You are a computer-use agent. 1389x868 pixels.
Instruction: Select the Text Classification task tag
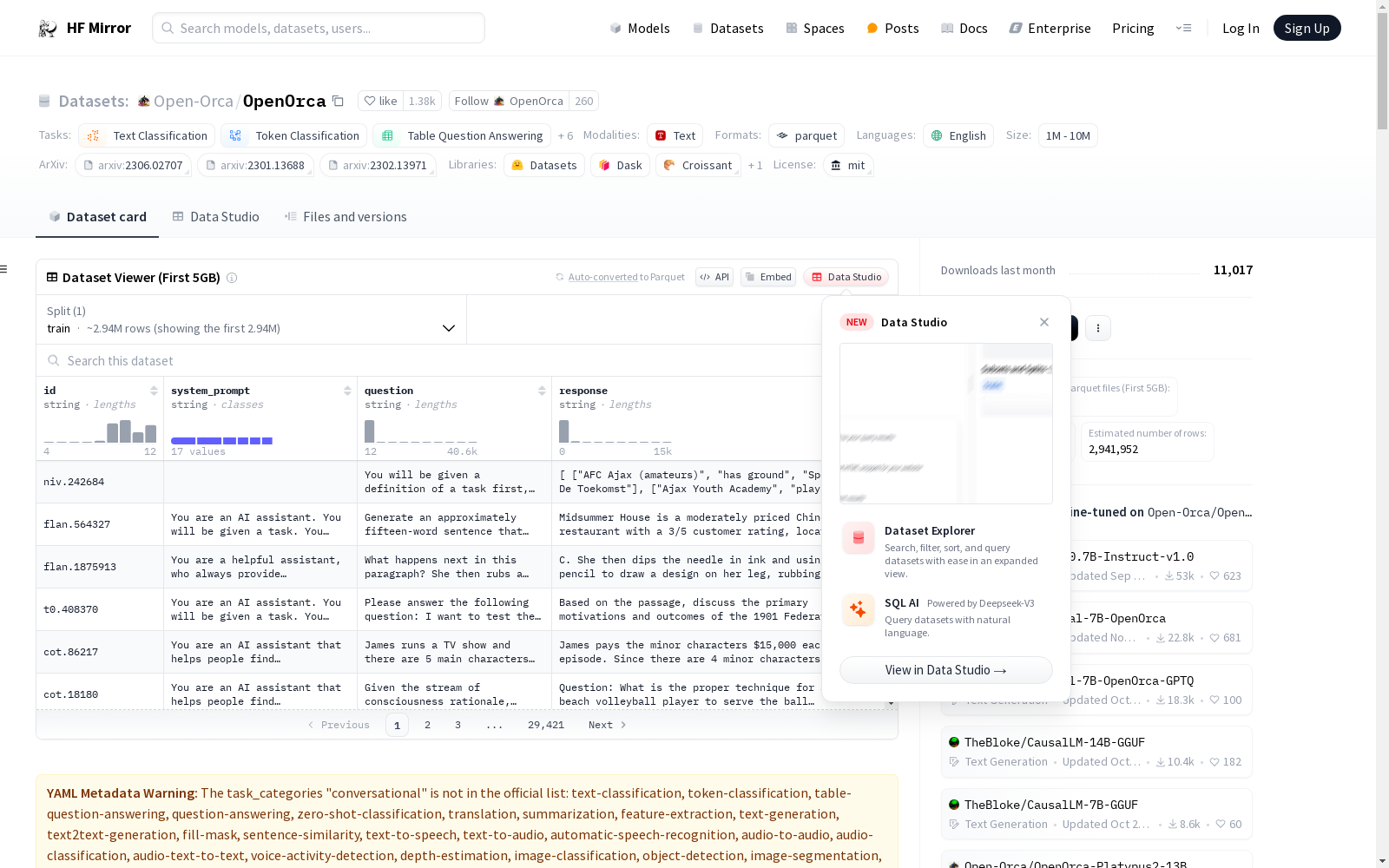(x=147, y=135)
